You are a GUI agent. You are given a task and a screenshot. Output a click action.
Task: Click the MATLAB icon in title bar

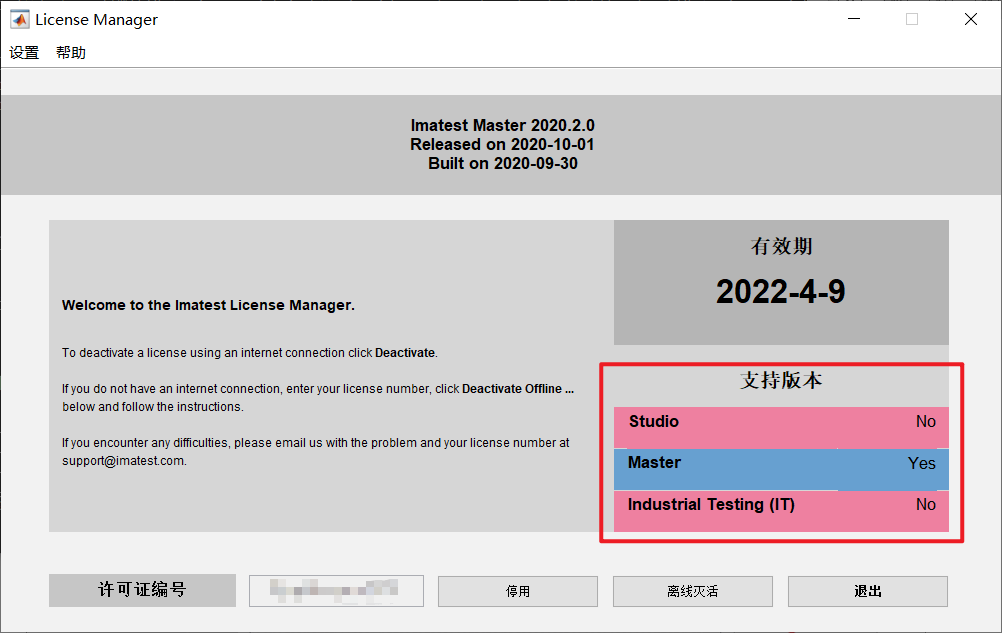click(20, 20)
